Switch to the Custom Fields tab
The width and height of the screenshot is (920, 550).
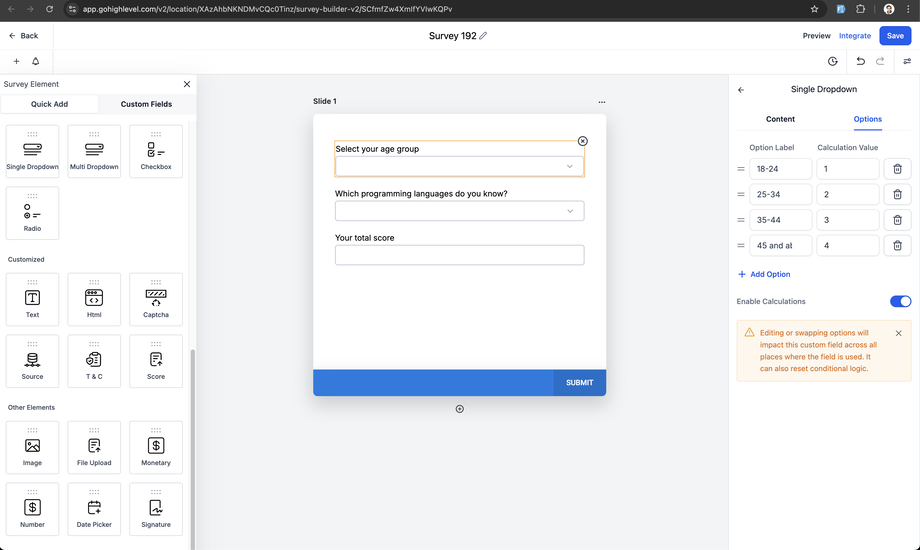tap(146, 104)
